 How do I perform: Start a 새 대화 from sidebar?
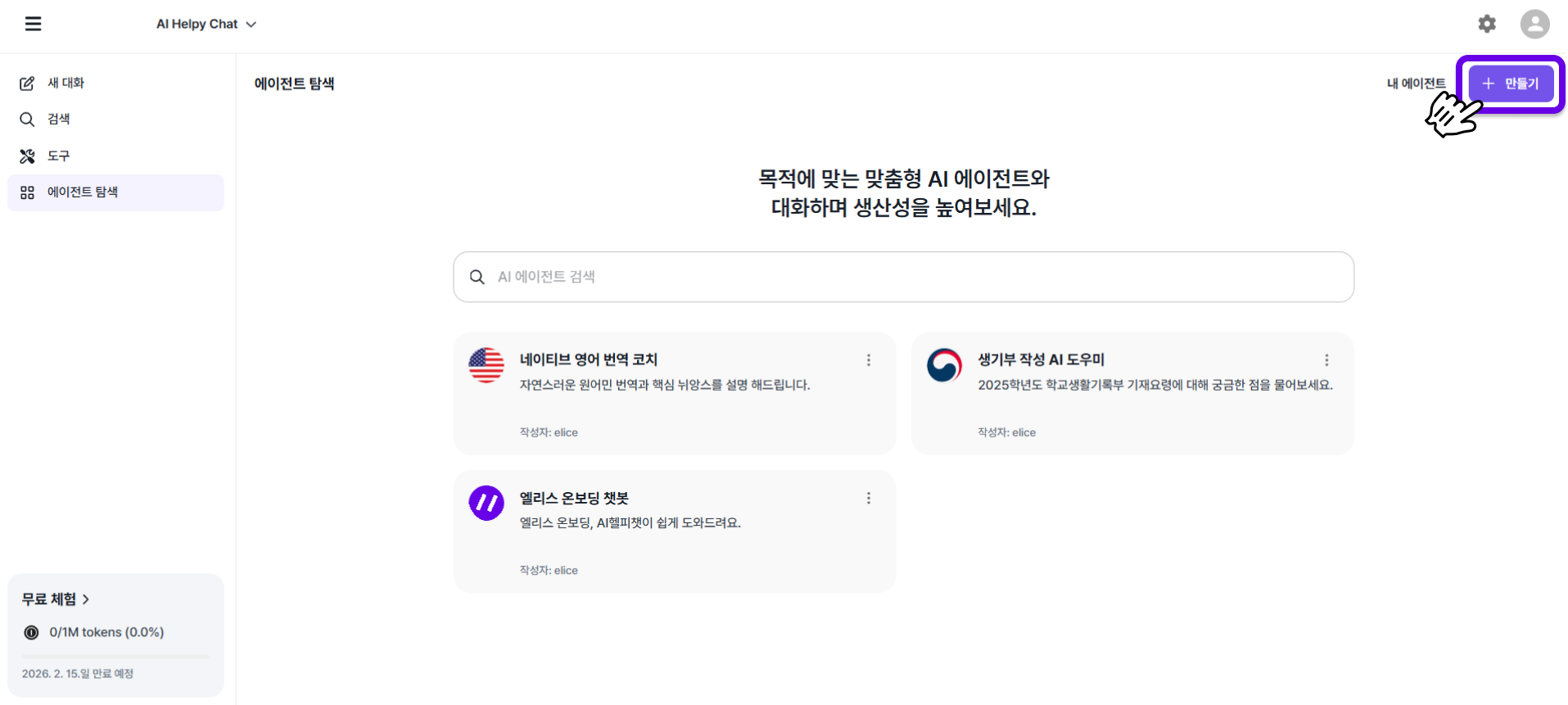(x=66, y=83)
